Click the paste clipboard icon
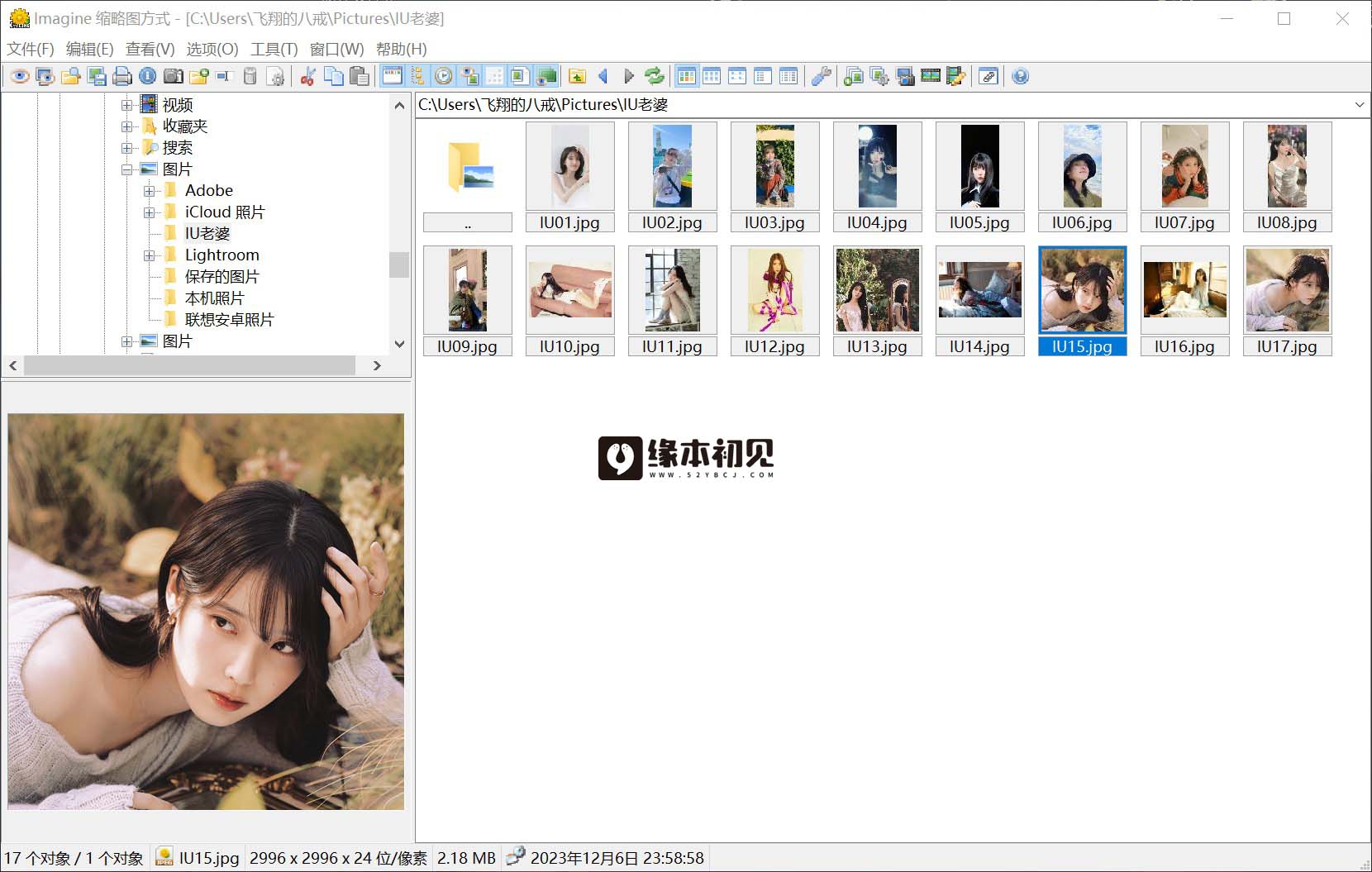The width and height of the screenshot is (1372, 872). 359,77
